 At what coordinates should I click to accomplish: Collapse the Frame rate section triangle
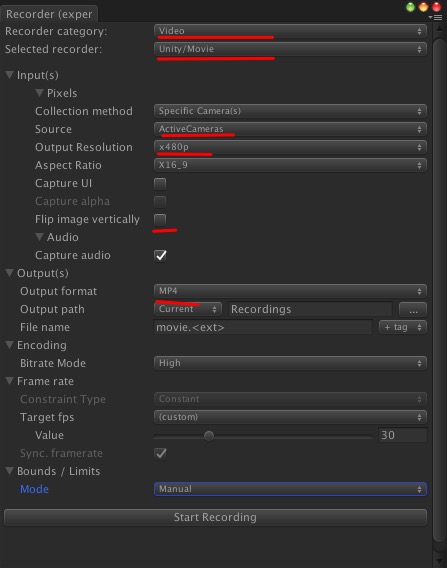[x=10, y=381]
